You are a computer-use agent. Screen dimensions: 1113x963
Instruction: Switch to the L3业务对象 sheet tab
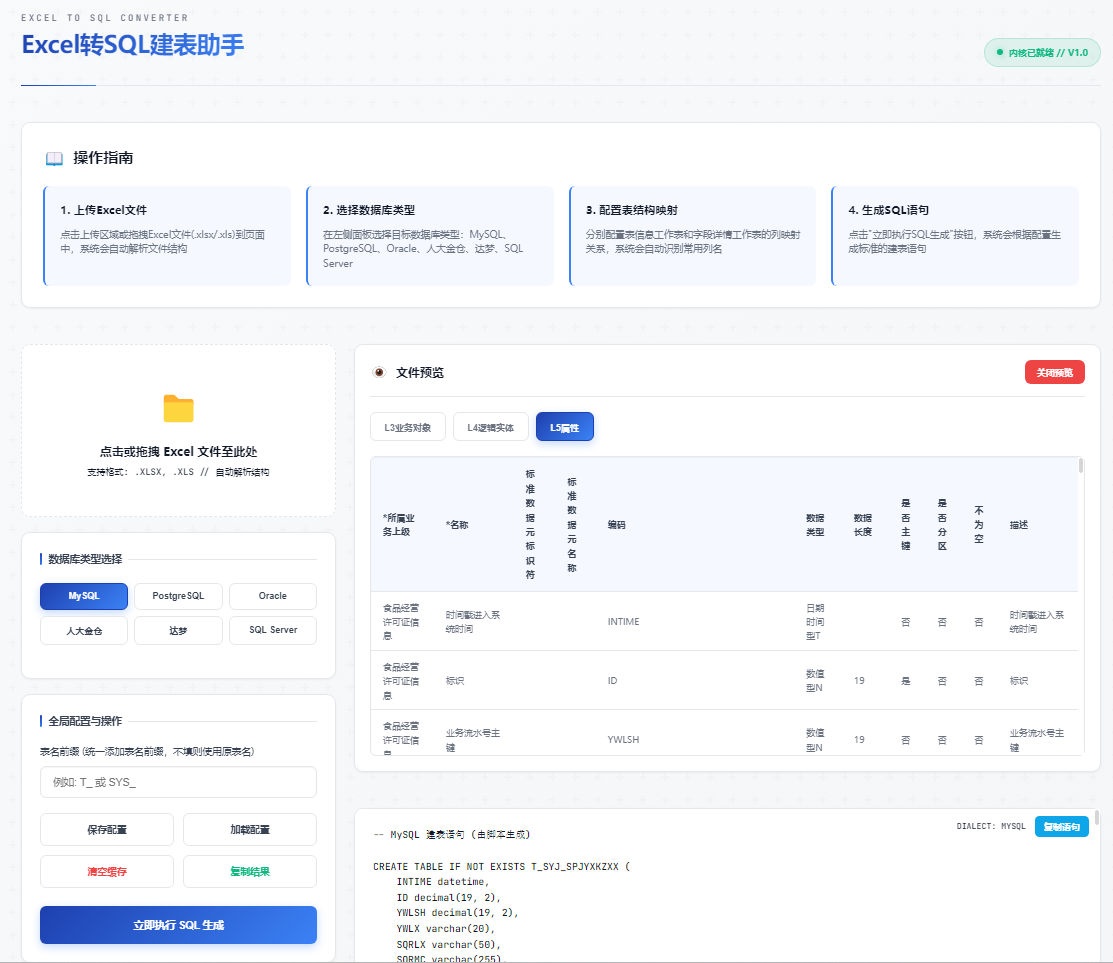coord(407,427)
